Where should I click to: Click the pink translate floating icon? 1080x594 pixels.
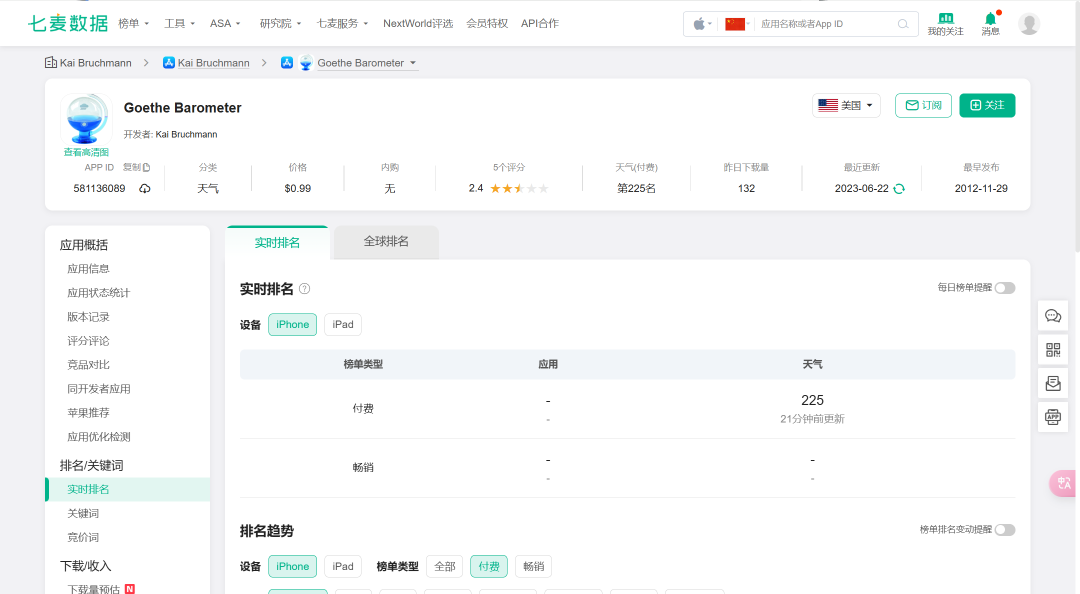(1063, 483)
